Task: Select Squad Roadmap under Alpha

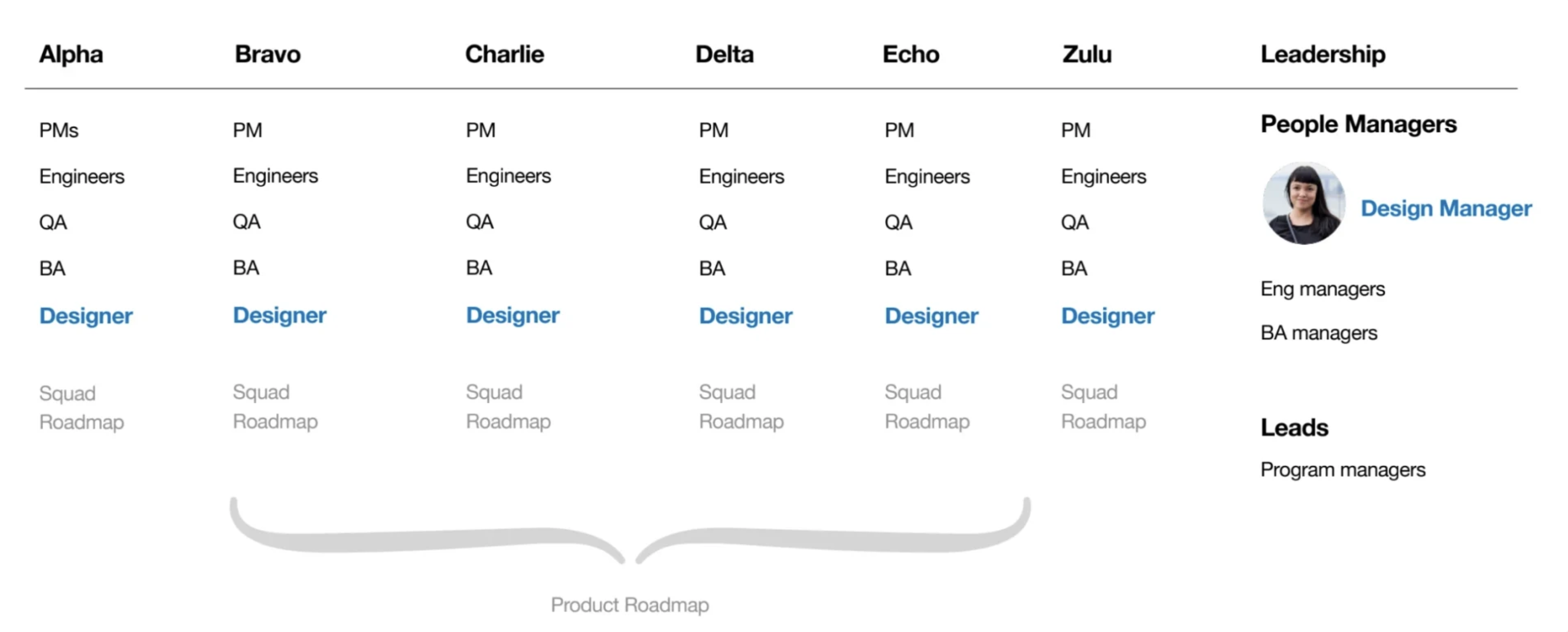Action: pos(82,407)
